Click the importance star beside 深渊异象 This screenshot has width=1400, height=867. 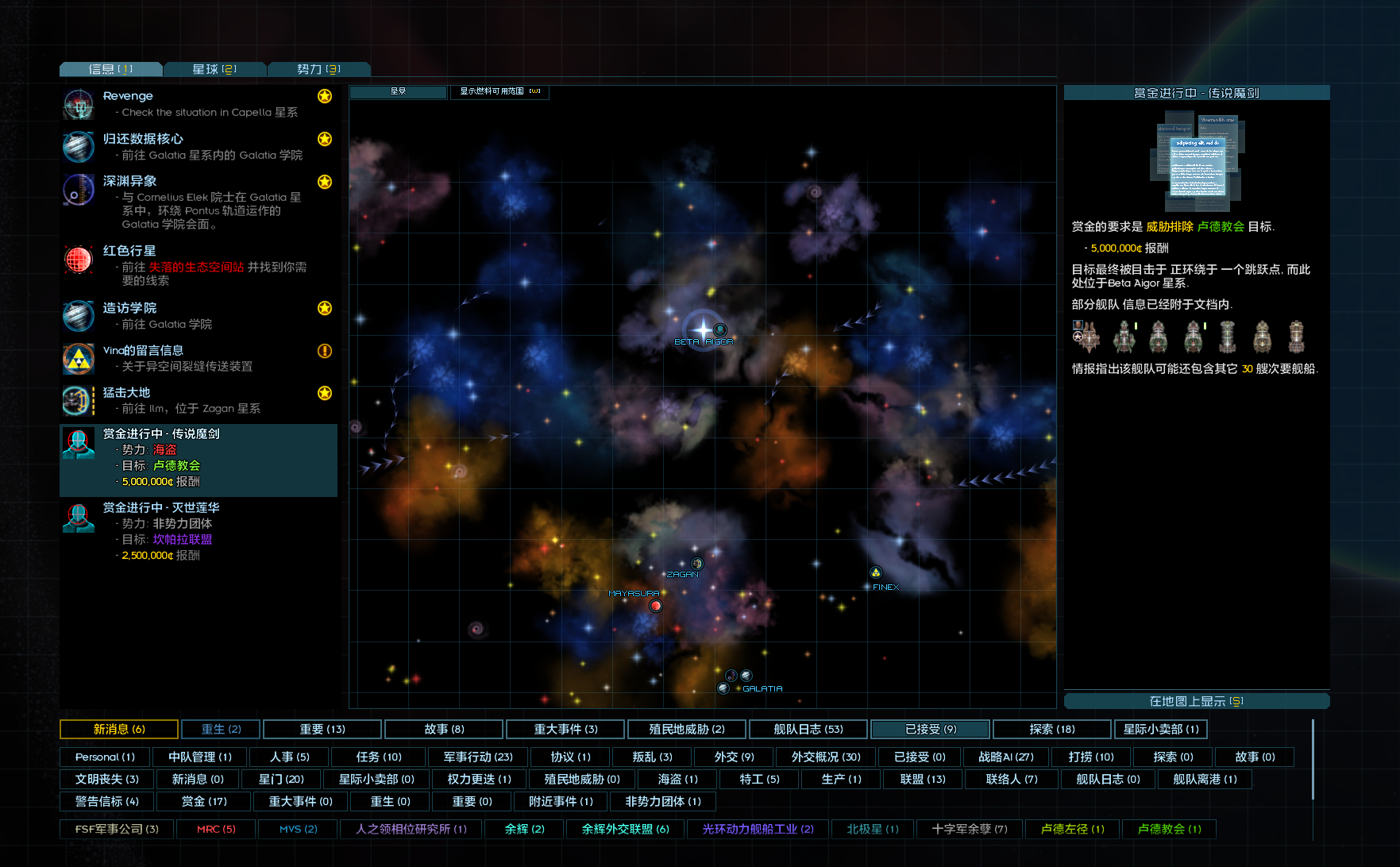(x=325, y=182)
